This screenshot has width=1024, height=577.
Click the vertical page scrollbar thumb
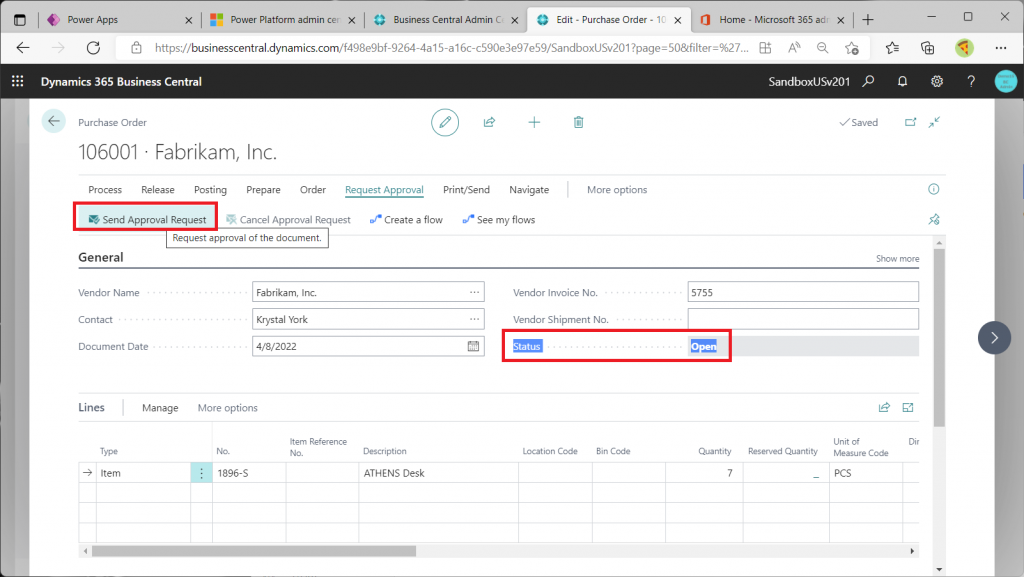[x=939, y=337]
